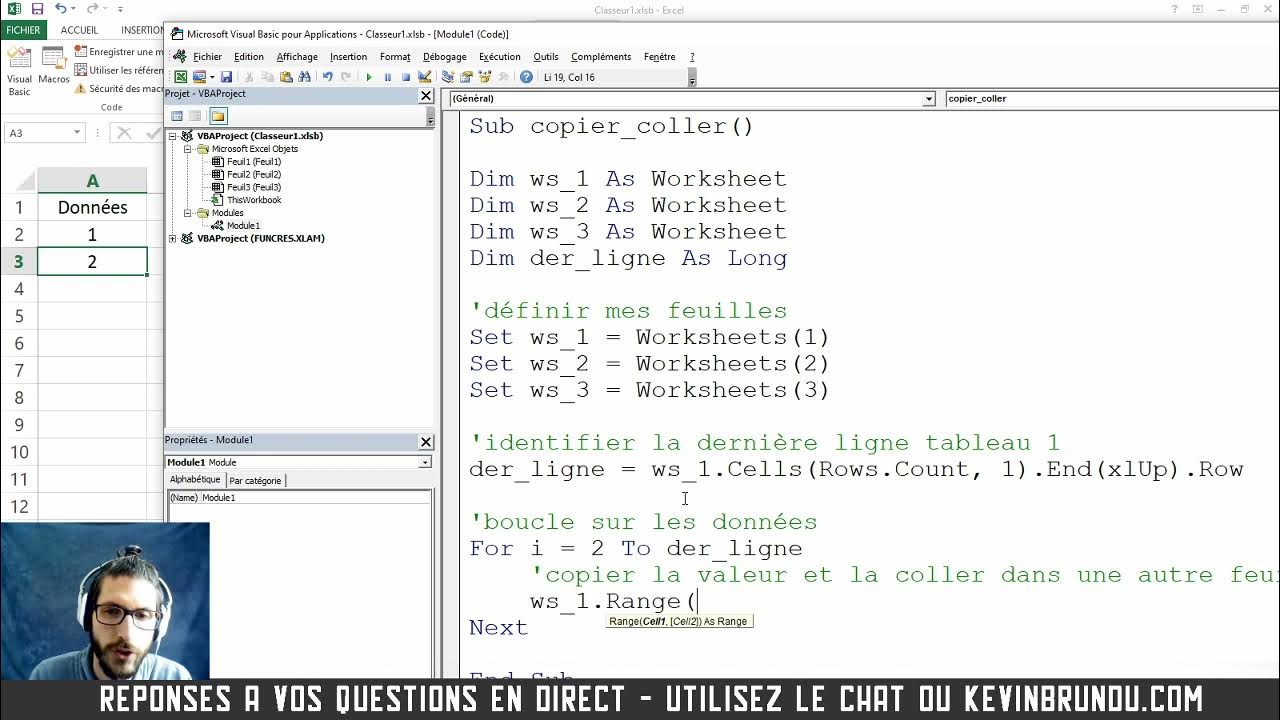Open the Fenêtre menu
Image resolution: width=1280 pixels, height=720 pixels.
point(659,57)
